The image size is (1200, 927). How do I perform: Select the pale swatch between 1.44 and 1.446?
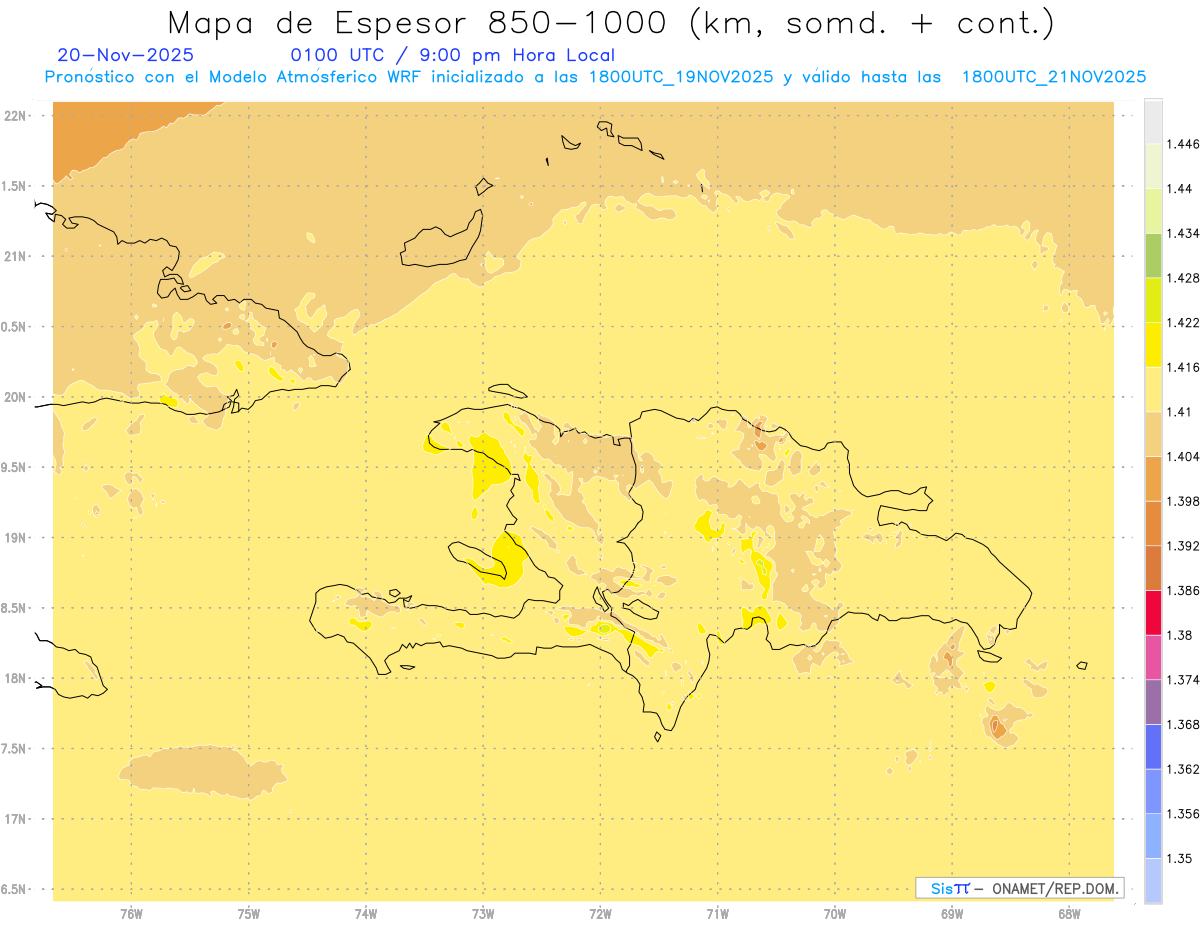(x=1153, y=165)
